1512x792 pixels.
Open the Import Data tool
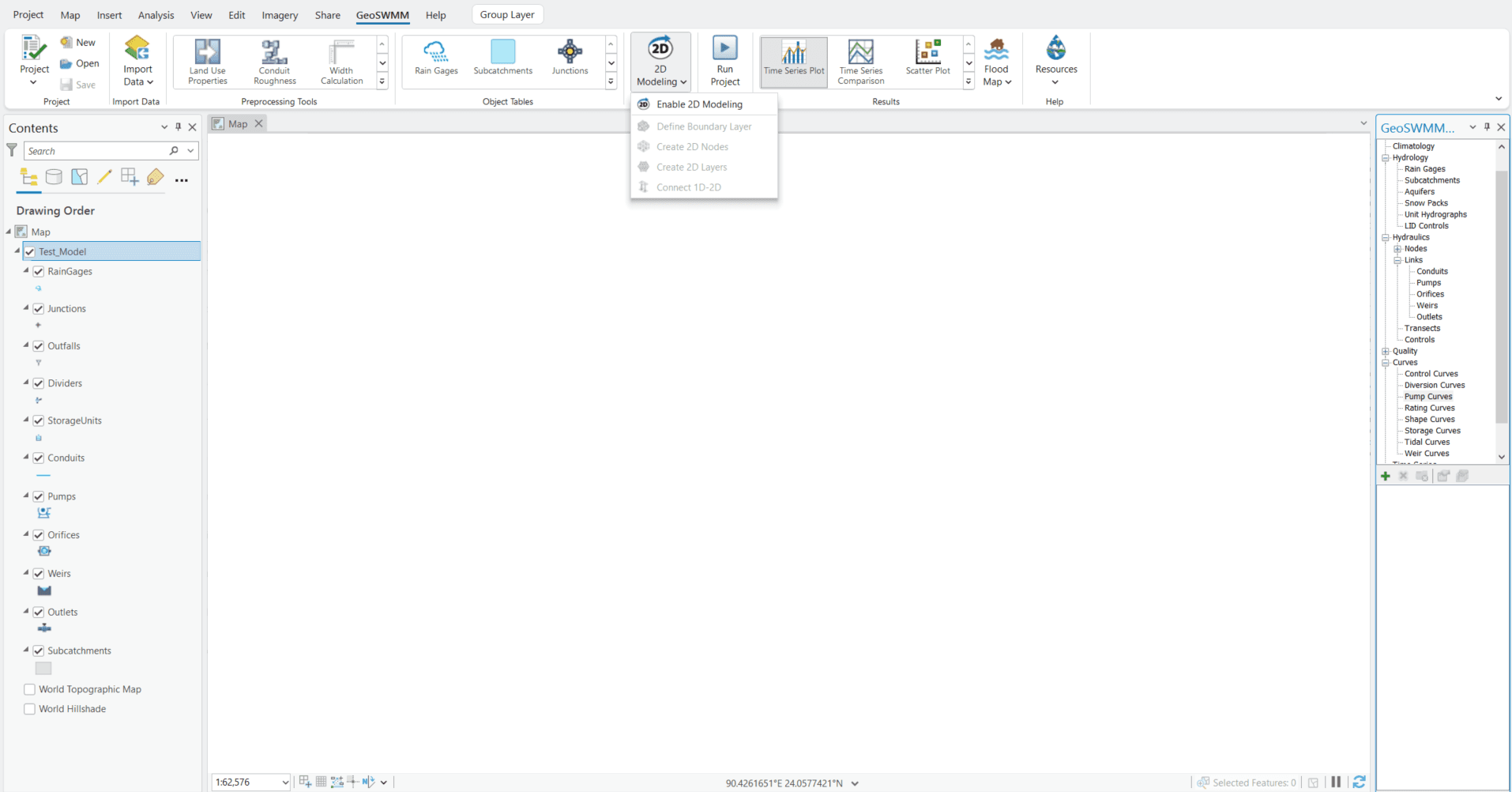tap(137, 61)
